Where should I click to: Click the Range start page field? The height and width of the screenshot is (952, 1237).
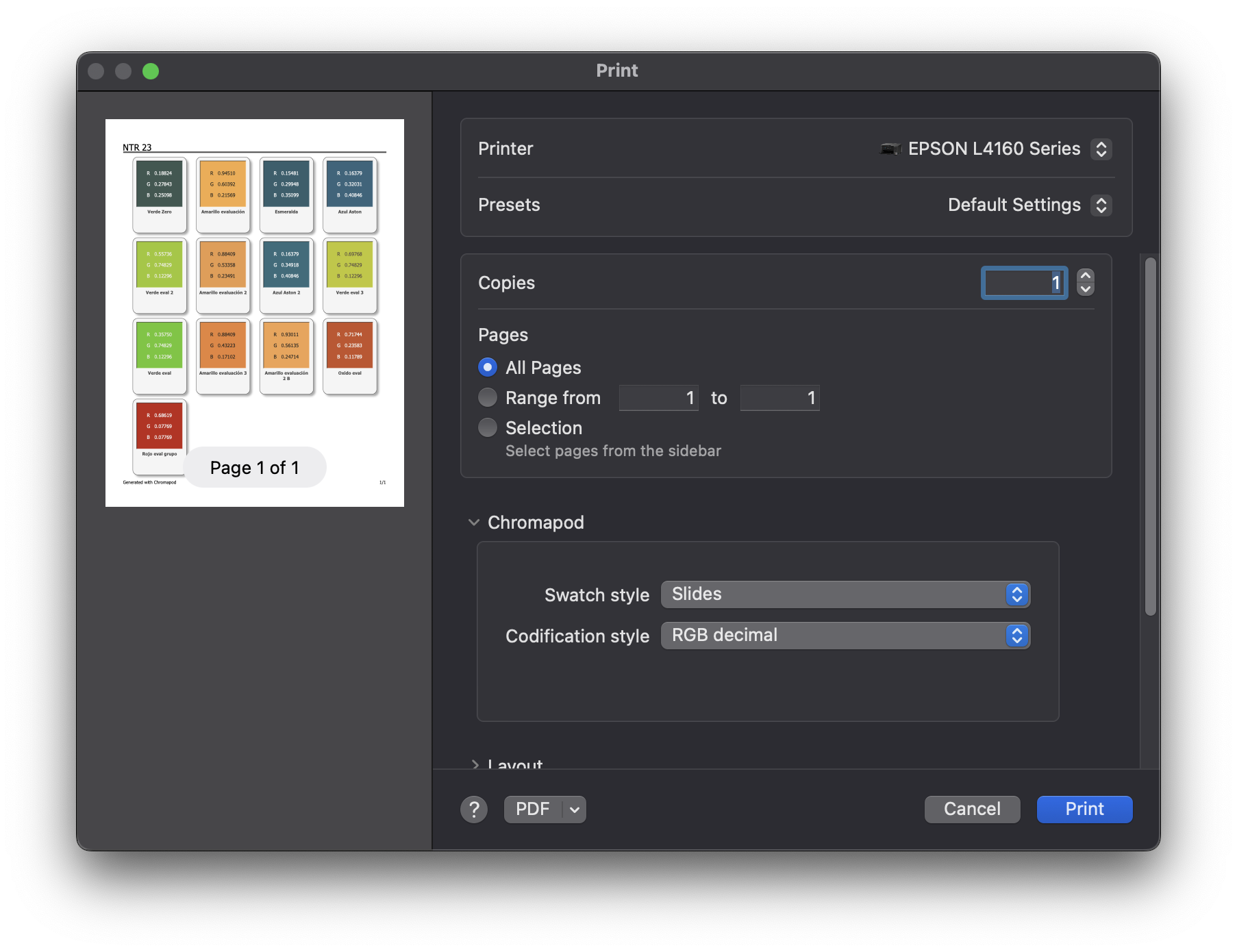point(658,398)
